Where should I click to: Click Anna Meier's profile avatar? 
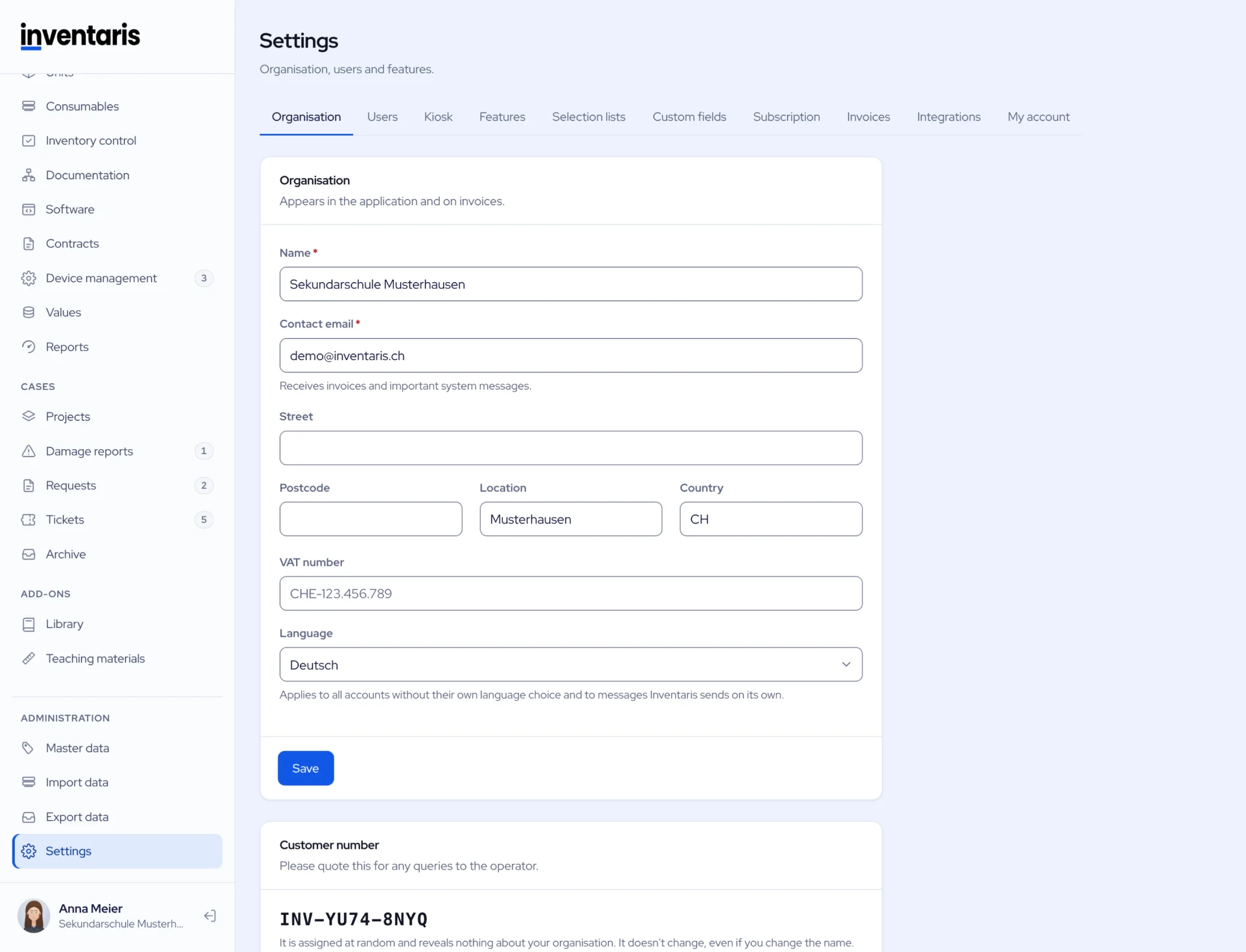tap(34, 916)
